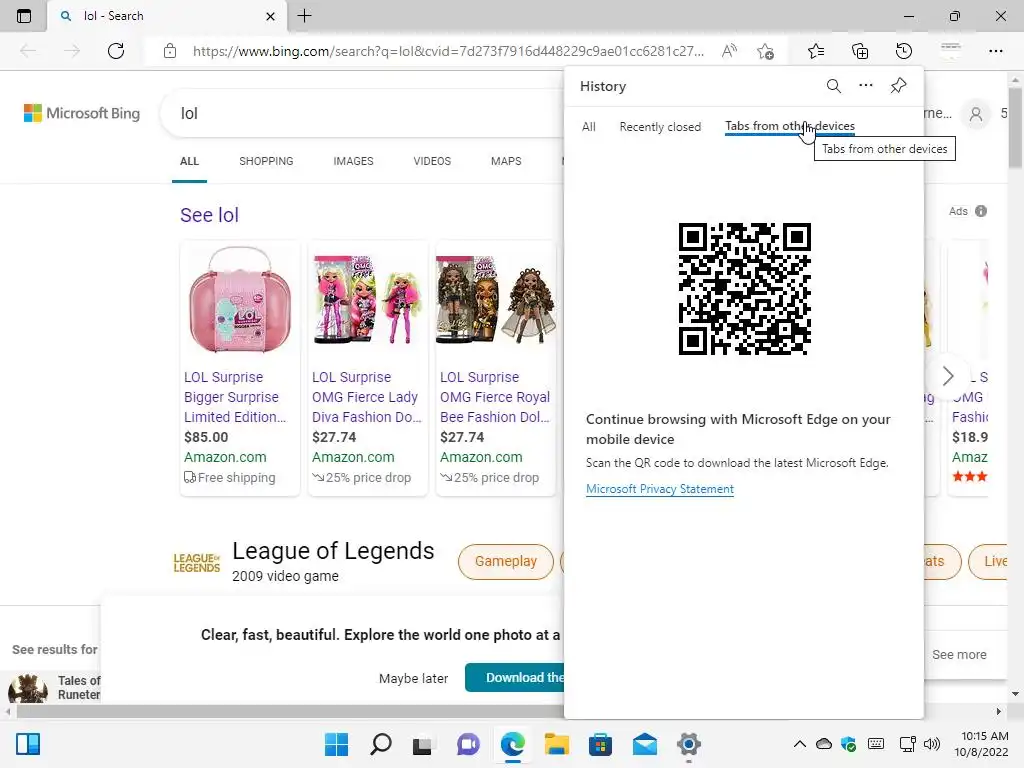
Task: Open Edge Settings and more menu
Action: pyautogui.click(x=995, y=51)
